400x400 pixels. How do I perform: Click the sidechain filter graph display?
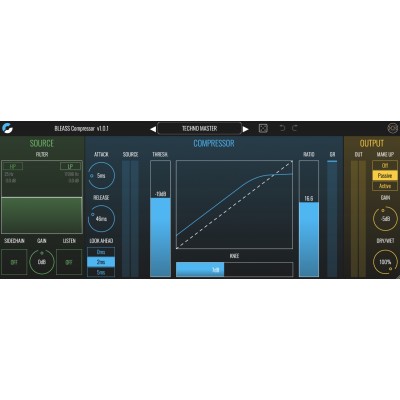(x=42, y=197)
